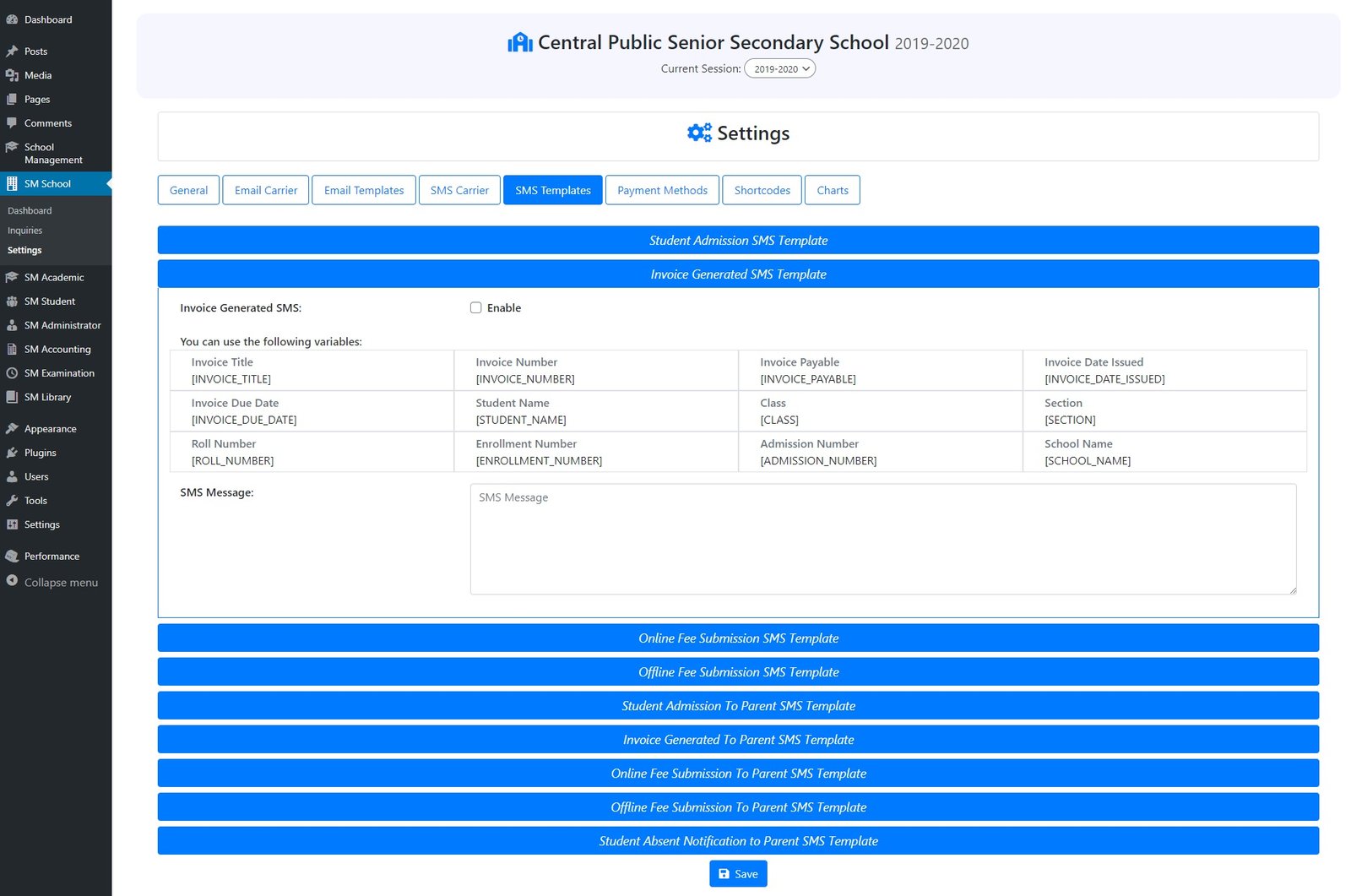Select the SMS Templates tab
This screenshot has height=896, width=1351.
point(553,190)
